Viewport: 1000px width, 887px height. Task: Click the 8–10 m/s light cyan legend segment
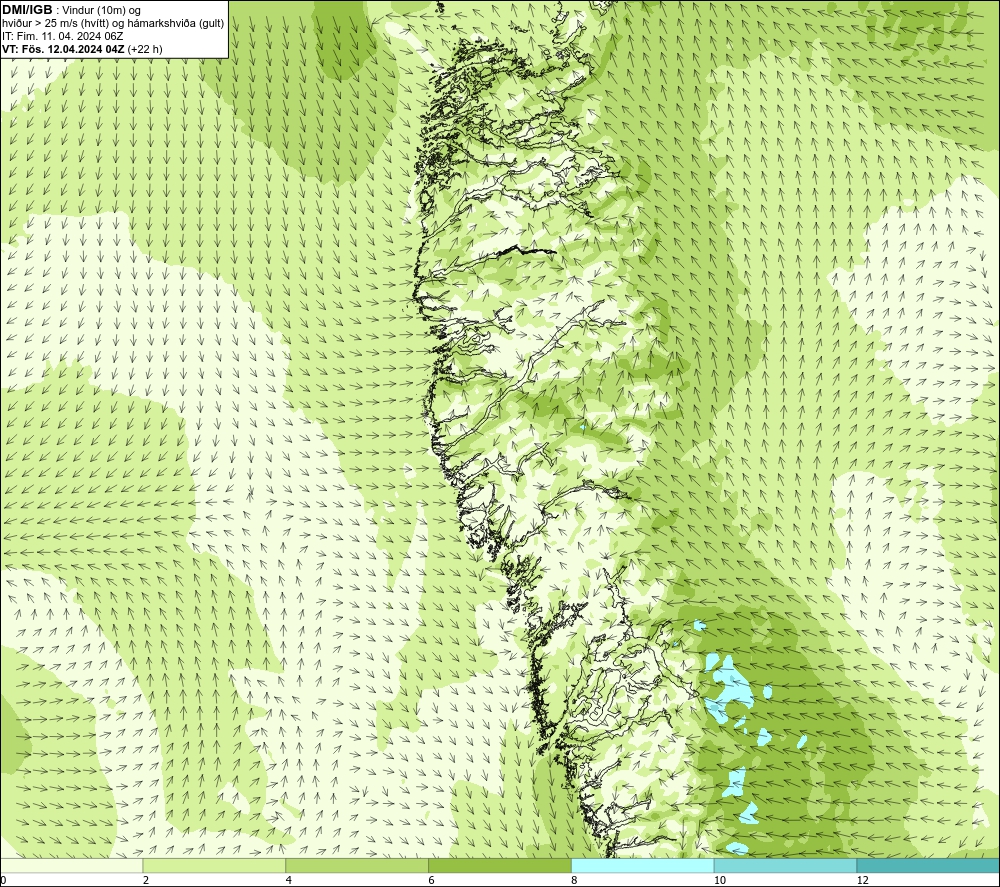pos(643,865)
